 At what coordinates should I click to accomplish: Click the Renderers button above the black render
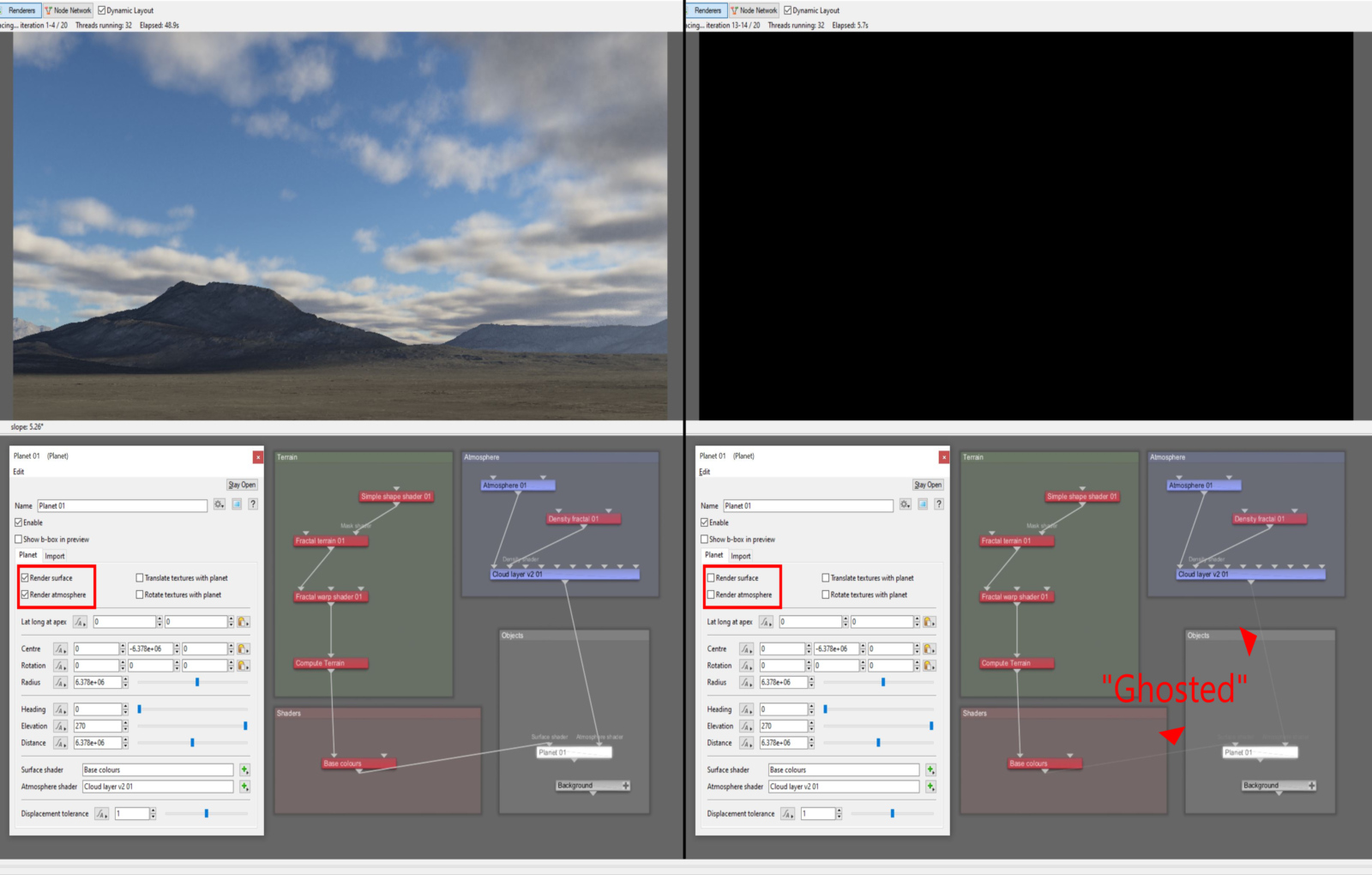click(707, 10)
